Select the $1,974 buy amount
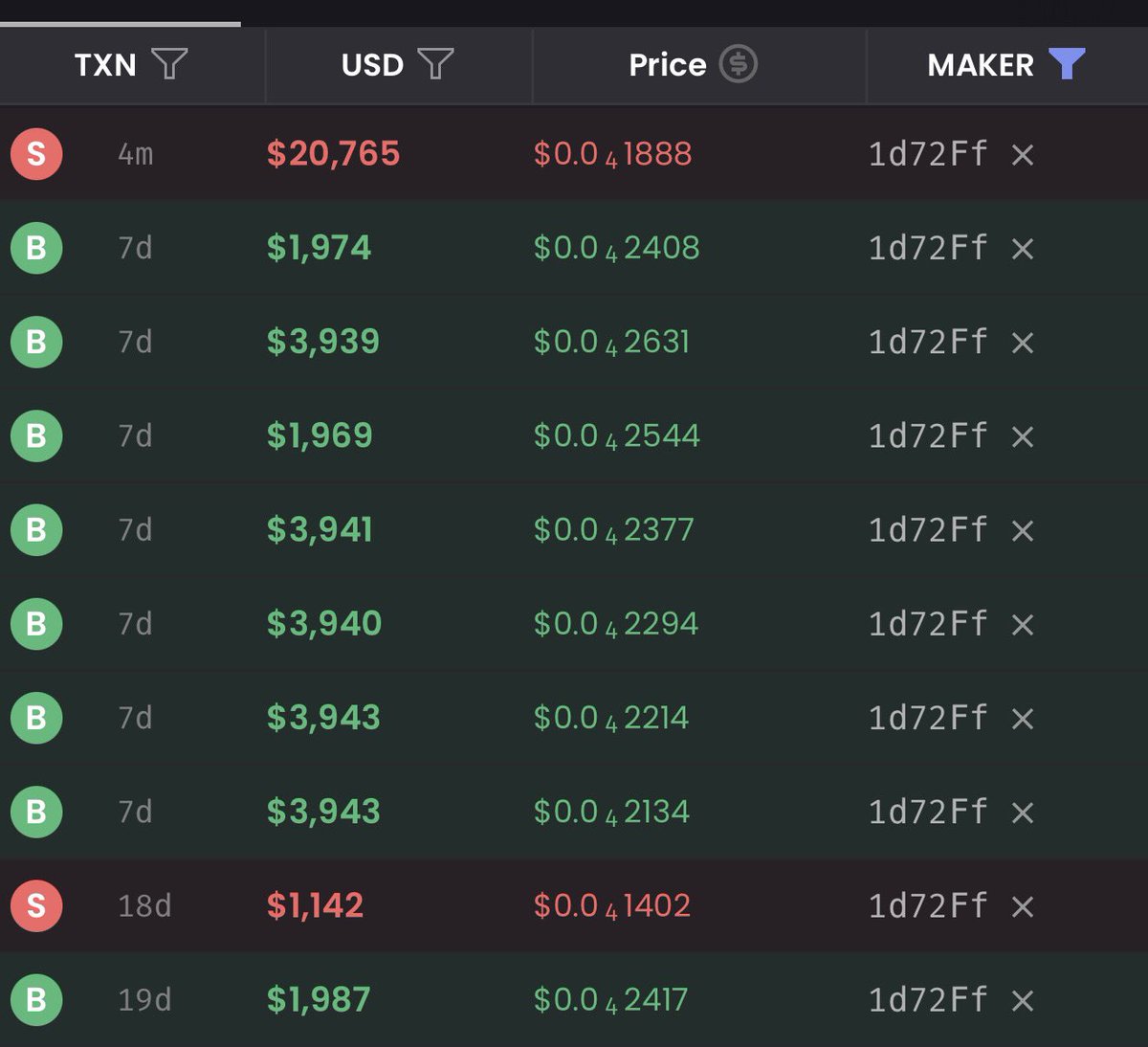 (319, 248)
